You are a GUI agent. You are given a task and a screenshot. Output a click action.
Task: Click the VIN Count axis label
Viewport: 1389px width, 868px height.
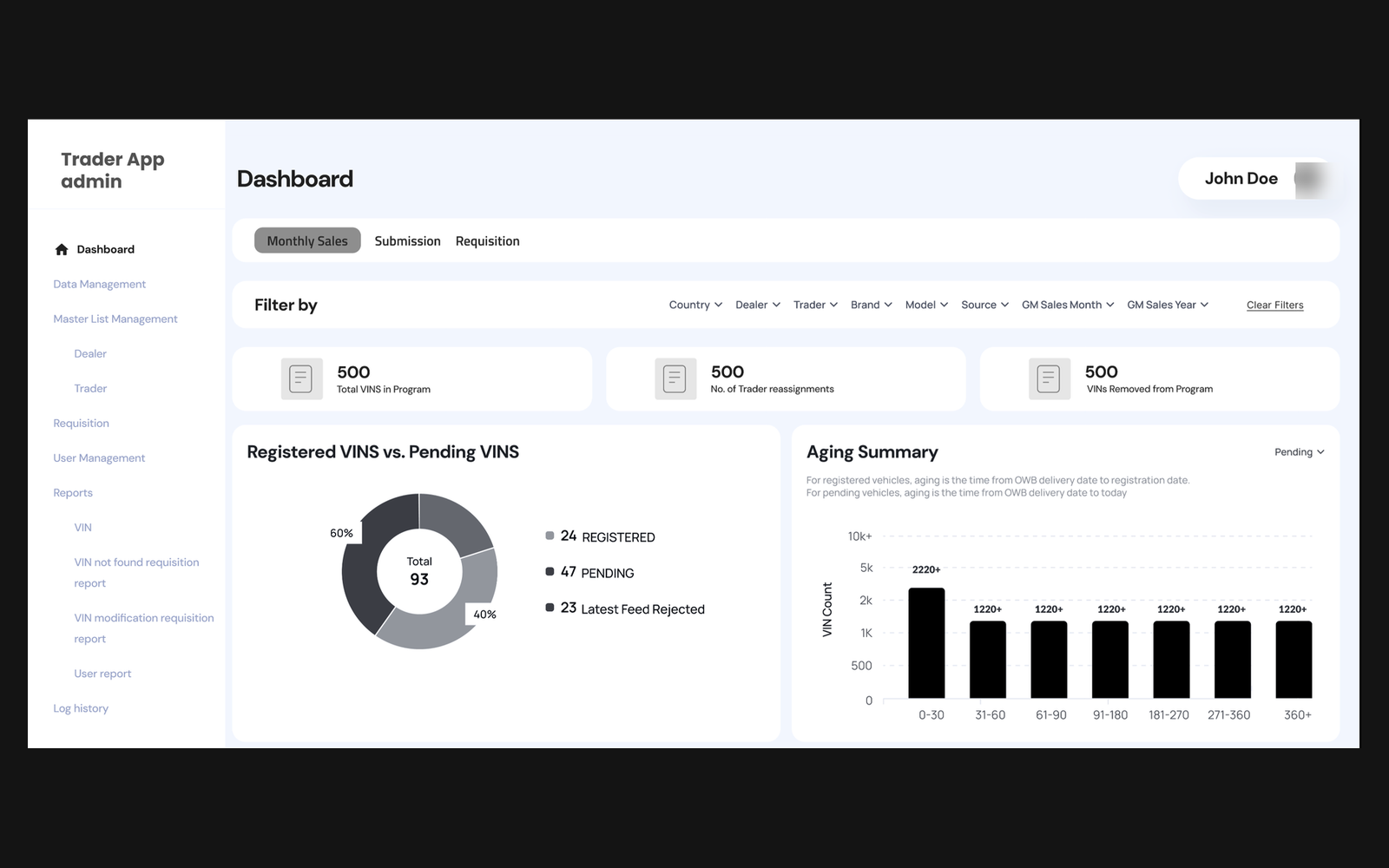[827, 609]
